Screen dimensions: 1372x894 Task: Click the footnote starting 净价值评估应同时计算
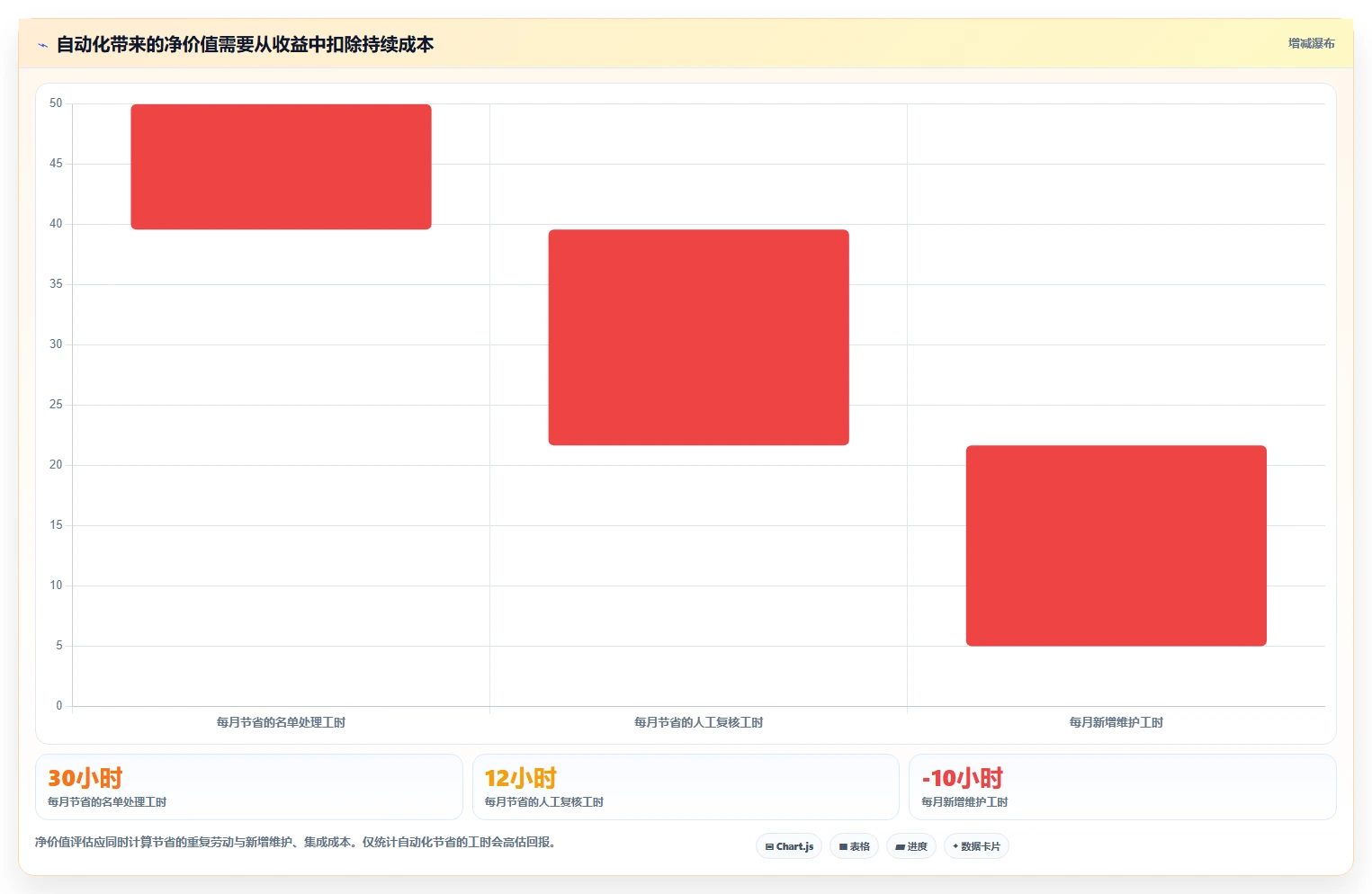(295, 843)
